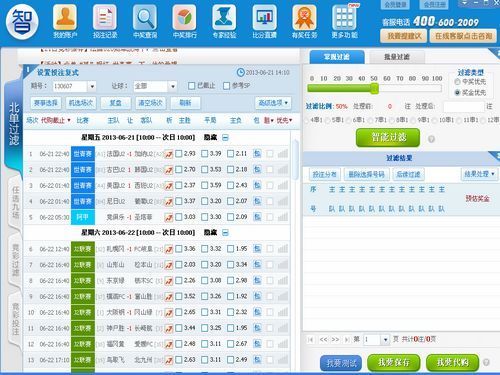Click 包 icon in match row 2
The width and height of the screenshot is (500, 375).
point(257,169)
